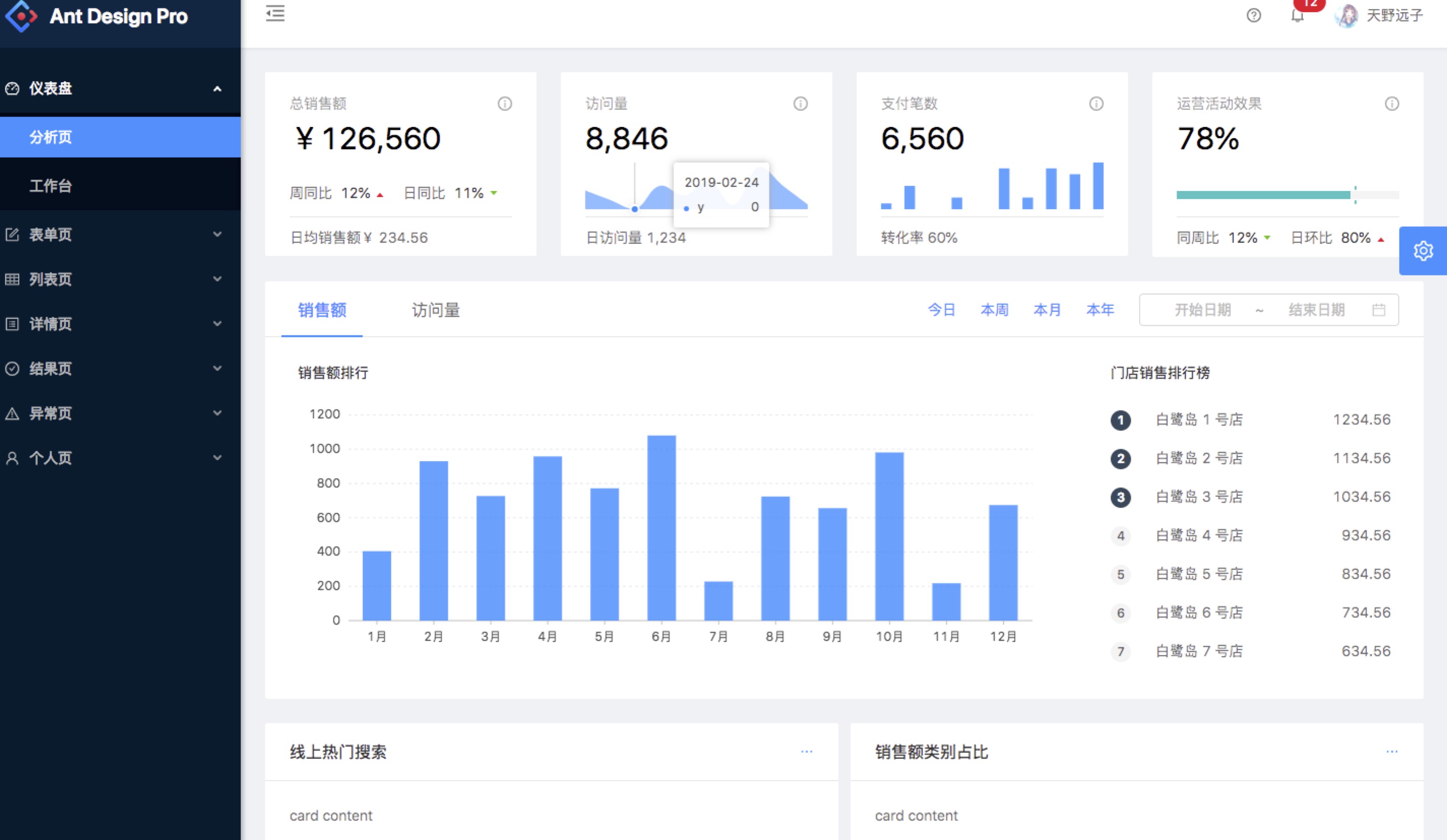Switch to the 访问量 tab
The width and height of the screenshot is (1447, 840).
click(436, 310)
